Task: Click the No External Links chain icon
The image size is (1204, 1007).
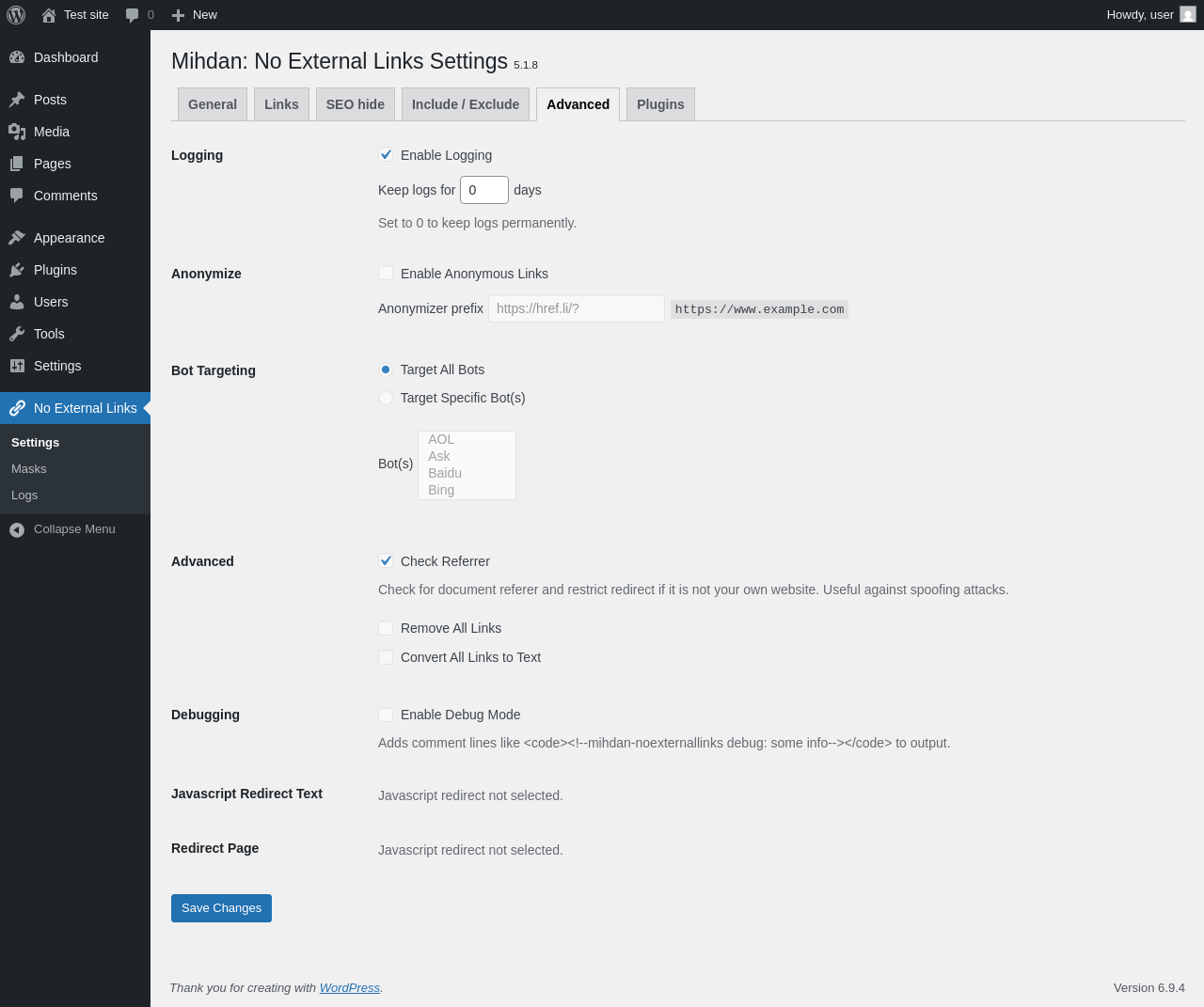Action: click(17, 408)
